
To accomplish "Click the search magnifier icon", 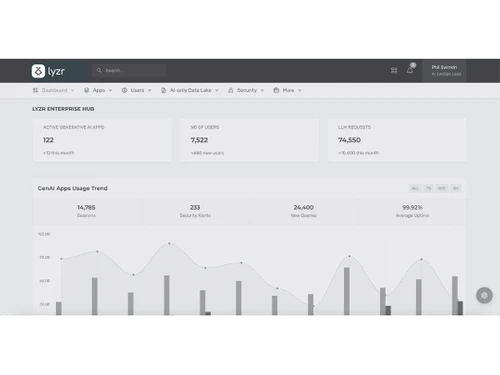I will [99, 70].
